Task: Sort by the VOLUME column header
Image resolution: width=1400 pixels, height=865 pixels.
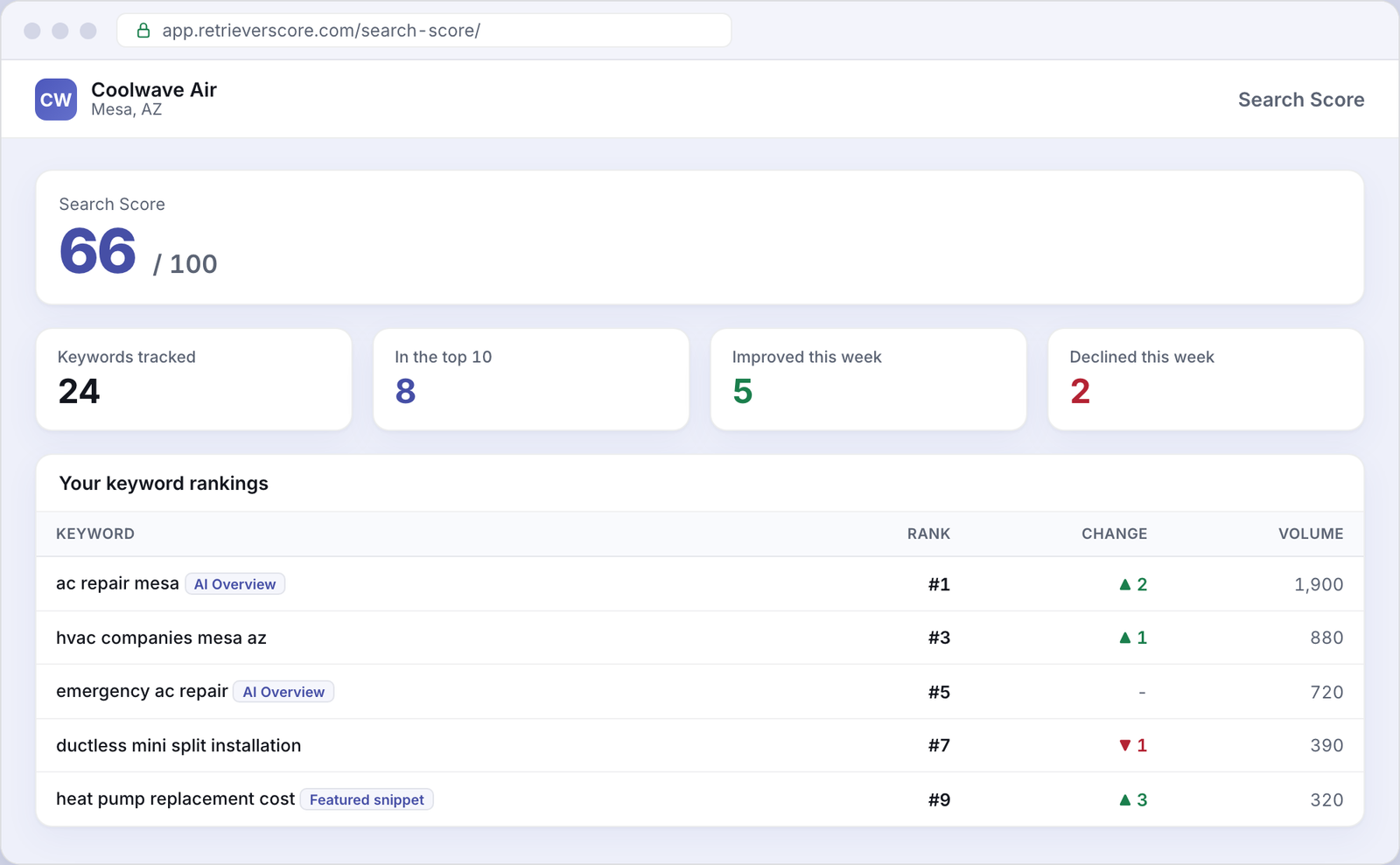Action: (x=1311, y=534)
